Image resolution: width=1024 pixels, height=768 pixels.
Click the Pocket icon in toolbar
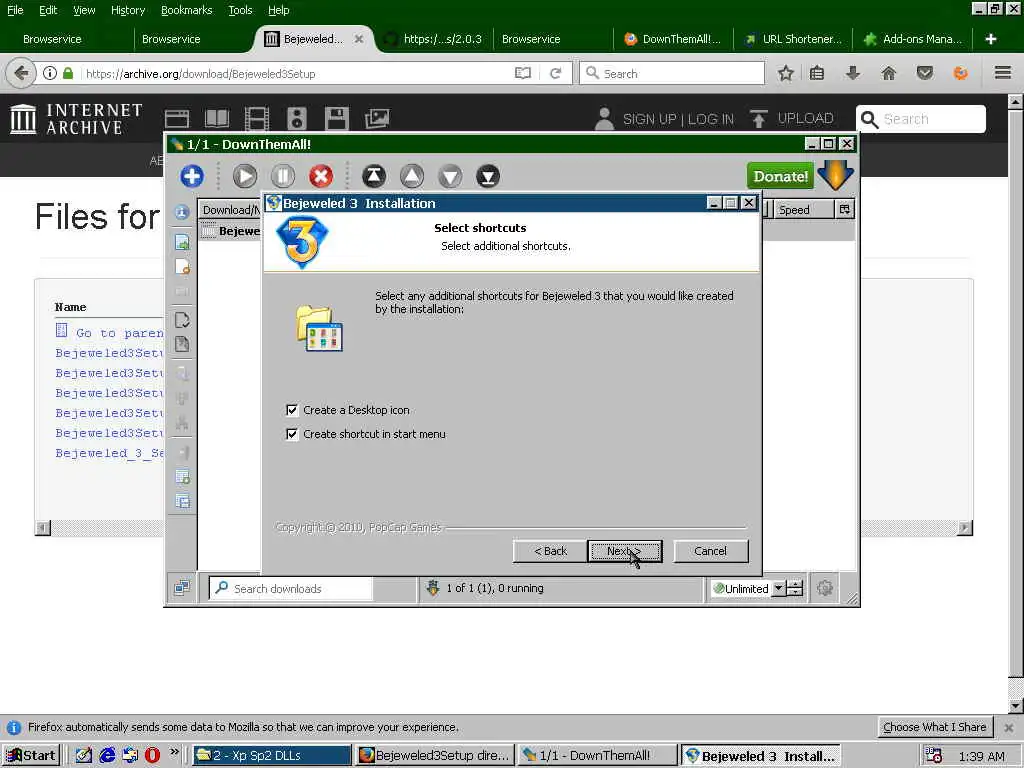[x=925, y=73]
